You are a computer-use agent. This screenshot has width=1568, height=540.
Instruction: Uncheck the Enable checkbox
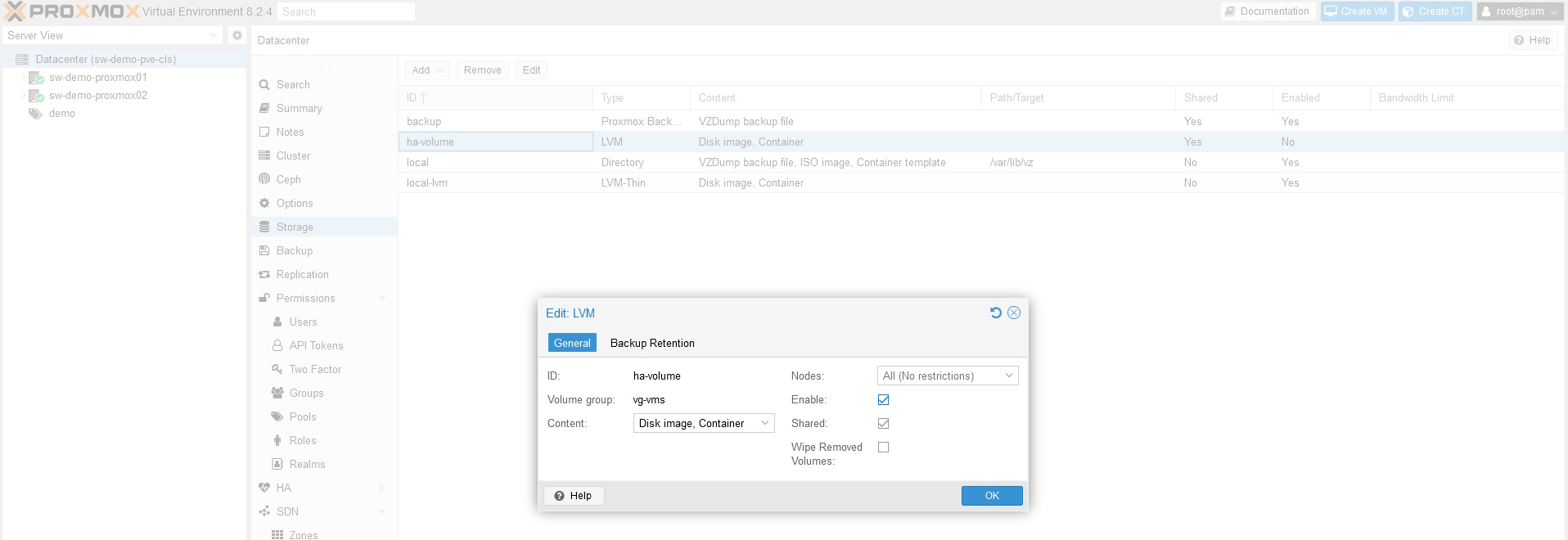(883, 400)
